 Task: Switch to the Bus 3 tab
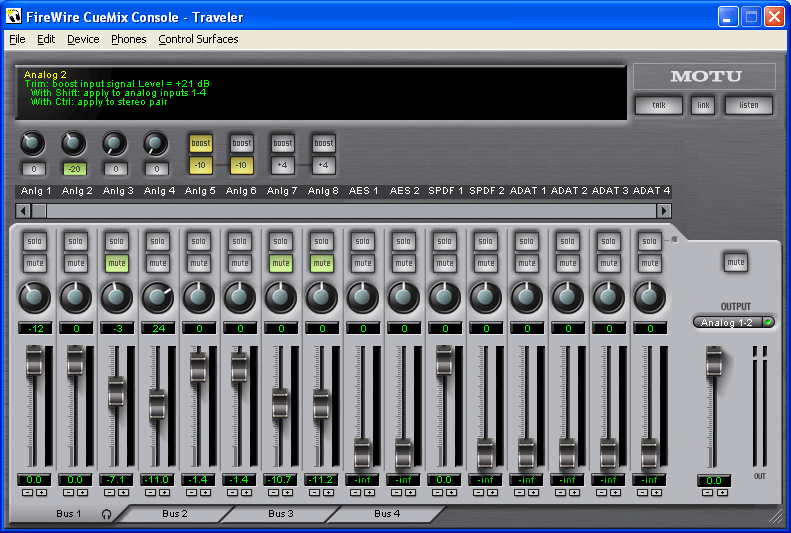[x=280, y=513]
